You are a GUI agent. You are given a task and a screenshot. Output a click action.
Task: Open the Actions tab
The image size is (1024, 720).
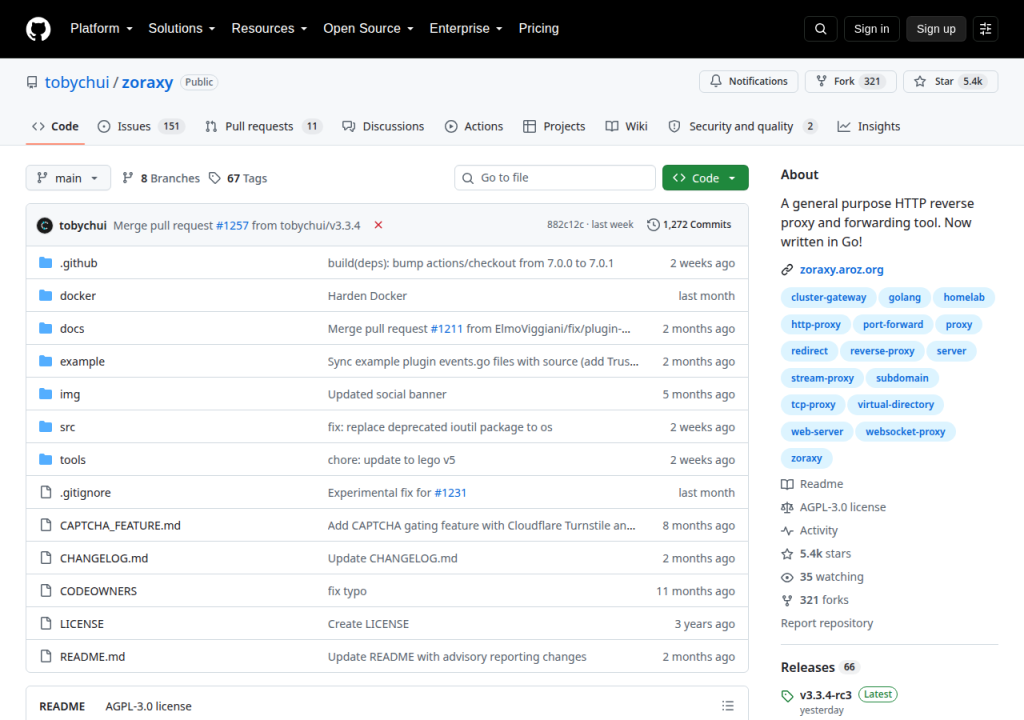click(x=474, y=126)
